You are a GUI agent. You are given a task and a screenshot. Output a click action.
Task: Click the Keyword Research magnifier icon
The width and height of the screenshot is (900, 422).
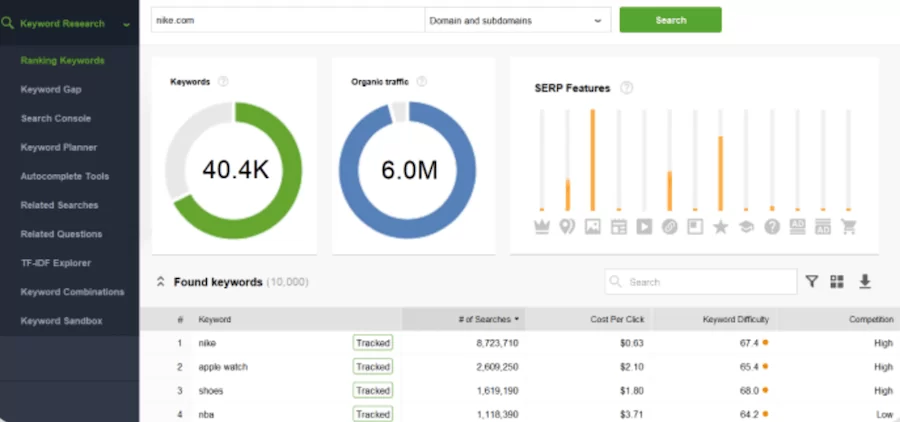(x=7, y=24)
